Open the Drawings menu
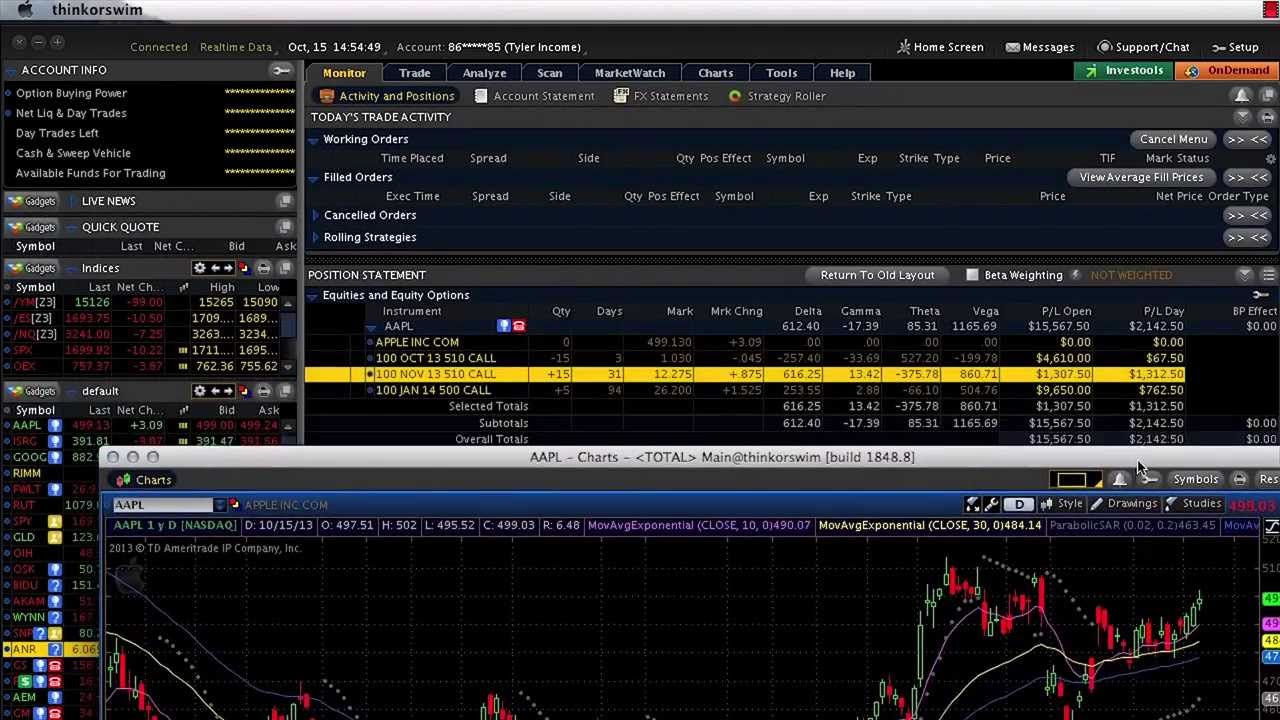Viewport: 1280px width, 720px height. pos(1122,504)
